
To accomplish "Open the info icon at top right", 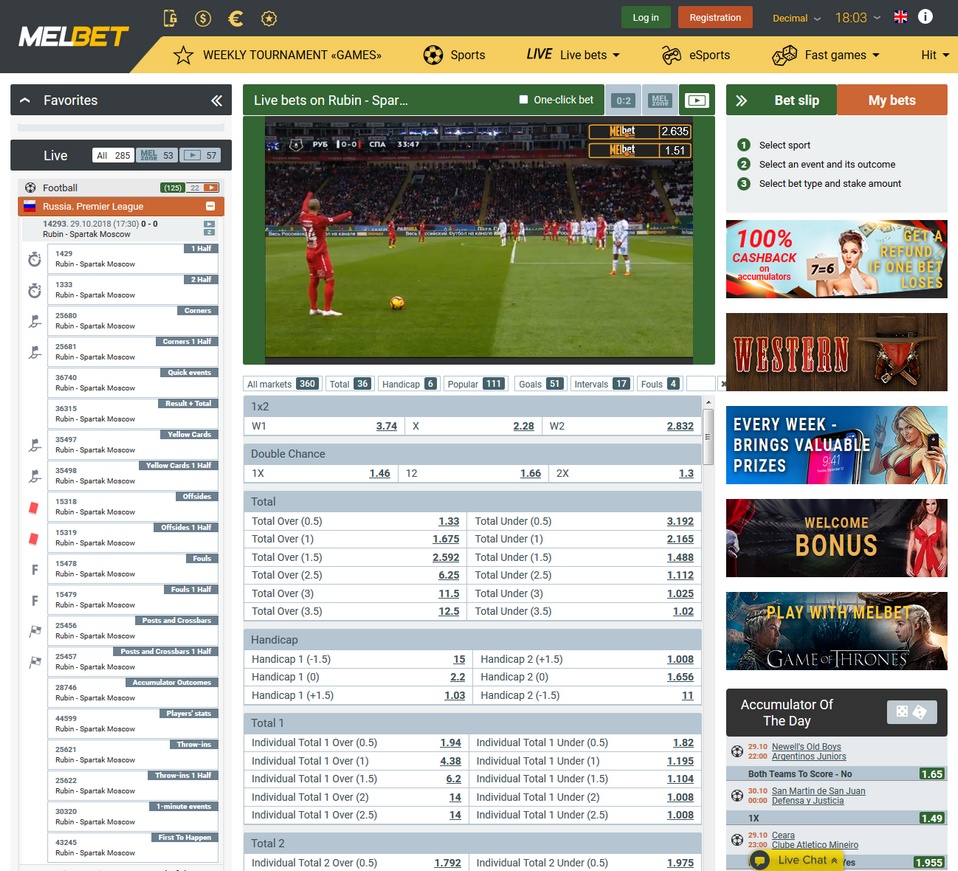I will pos(925,16).
